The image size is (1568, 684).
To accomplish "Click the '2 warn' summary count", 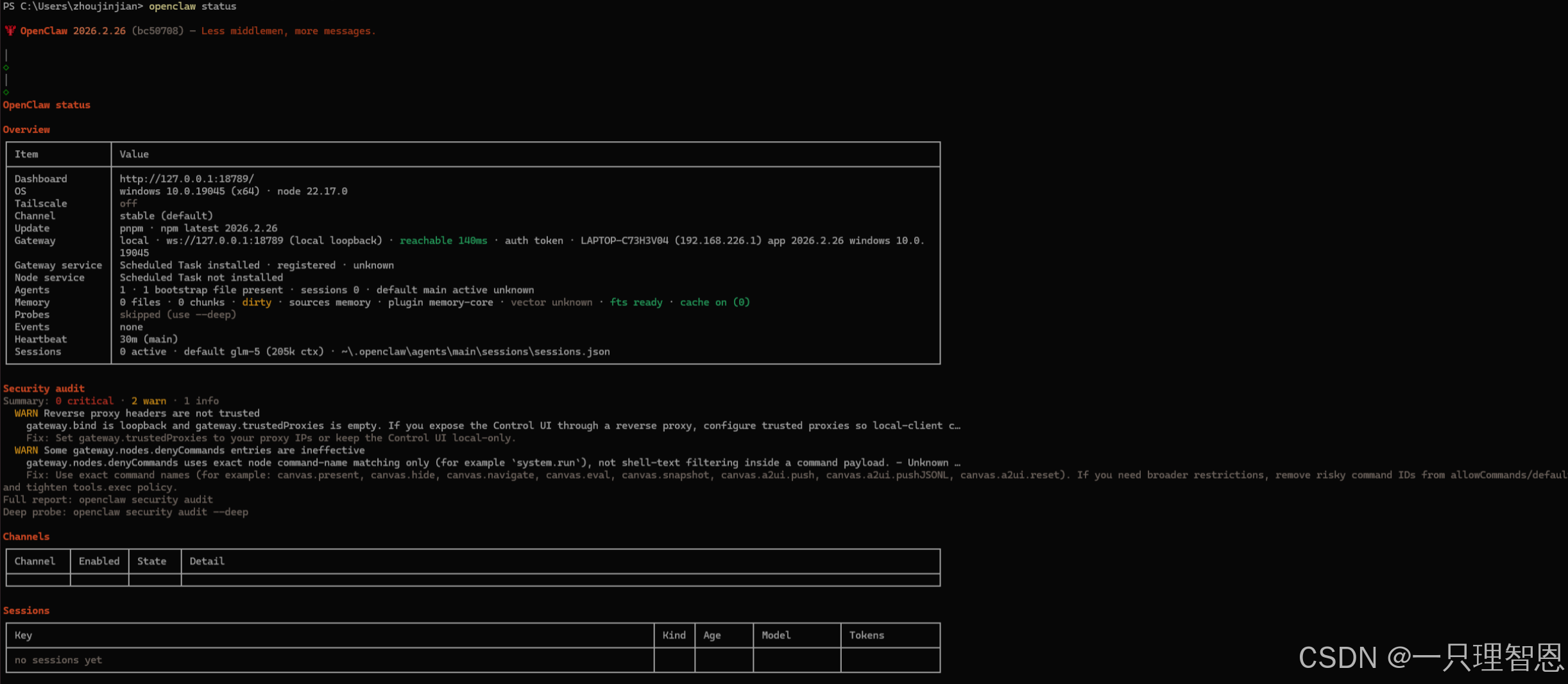I will point(148,401).
